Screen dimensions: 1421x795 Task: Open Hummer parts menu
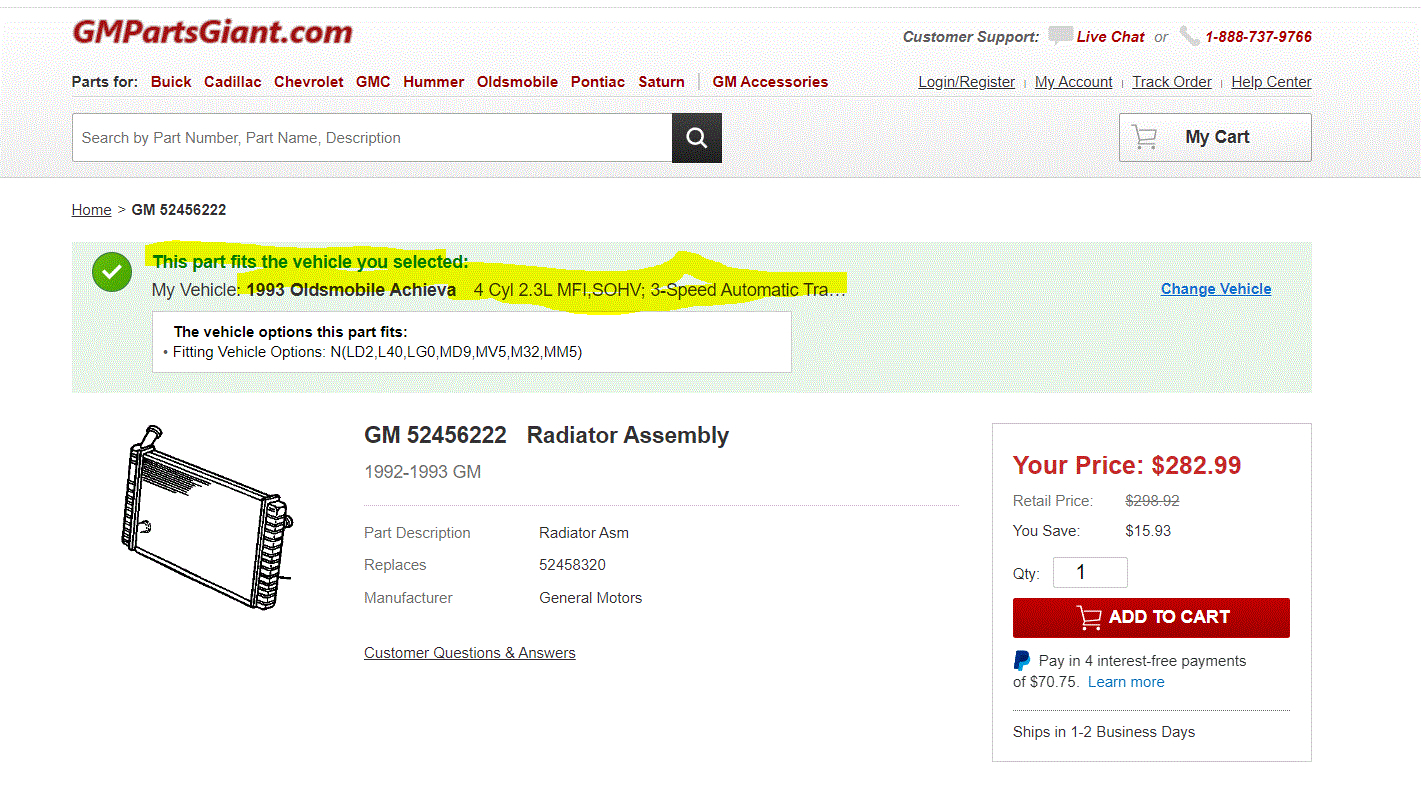click(434, 82)
